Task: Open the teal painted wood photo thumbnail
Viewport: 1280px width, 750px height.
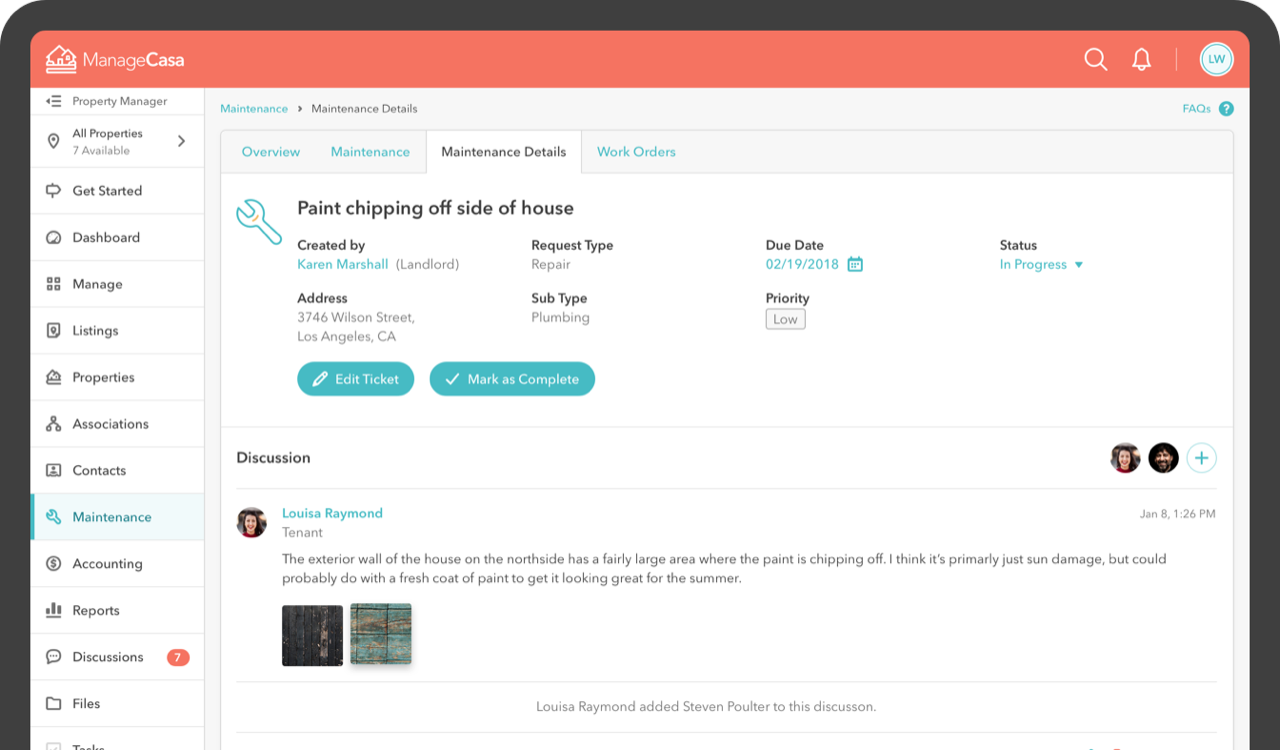Action: coord(381,634)
